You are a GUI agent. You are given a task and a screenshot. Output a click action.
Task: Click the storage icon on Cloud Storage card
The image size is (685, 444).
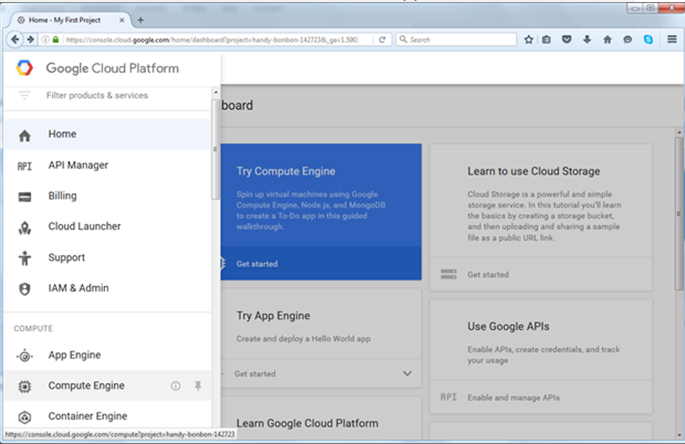pos(449,274)
